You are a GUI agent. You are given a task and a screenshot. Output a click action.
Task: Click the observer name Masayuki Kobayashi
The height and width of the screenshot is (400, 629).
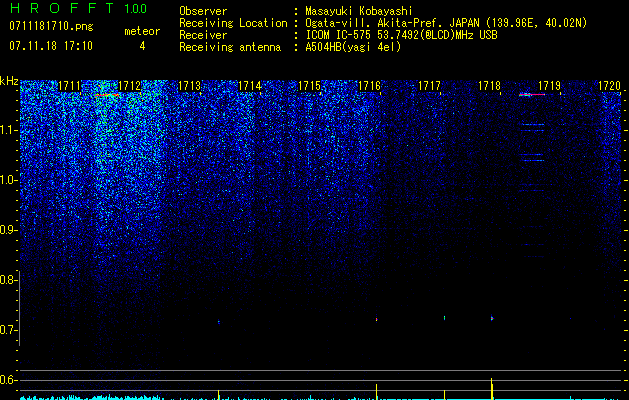[x=359, y=11]
